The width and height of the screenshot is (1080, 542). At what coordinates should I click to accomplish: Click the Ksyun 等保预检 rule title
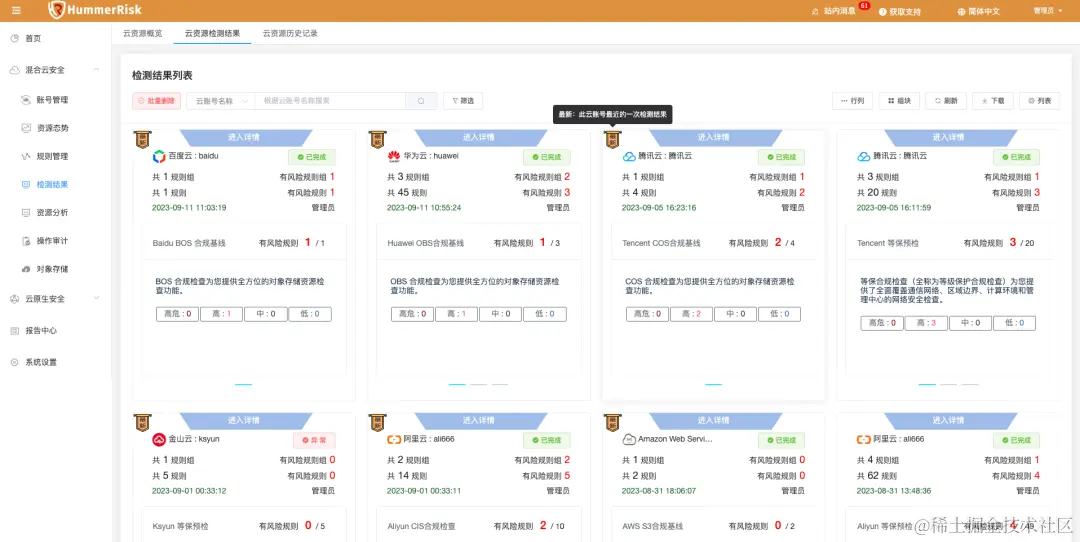pyautogui.click(x=180, y=526)
